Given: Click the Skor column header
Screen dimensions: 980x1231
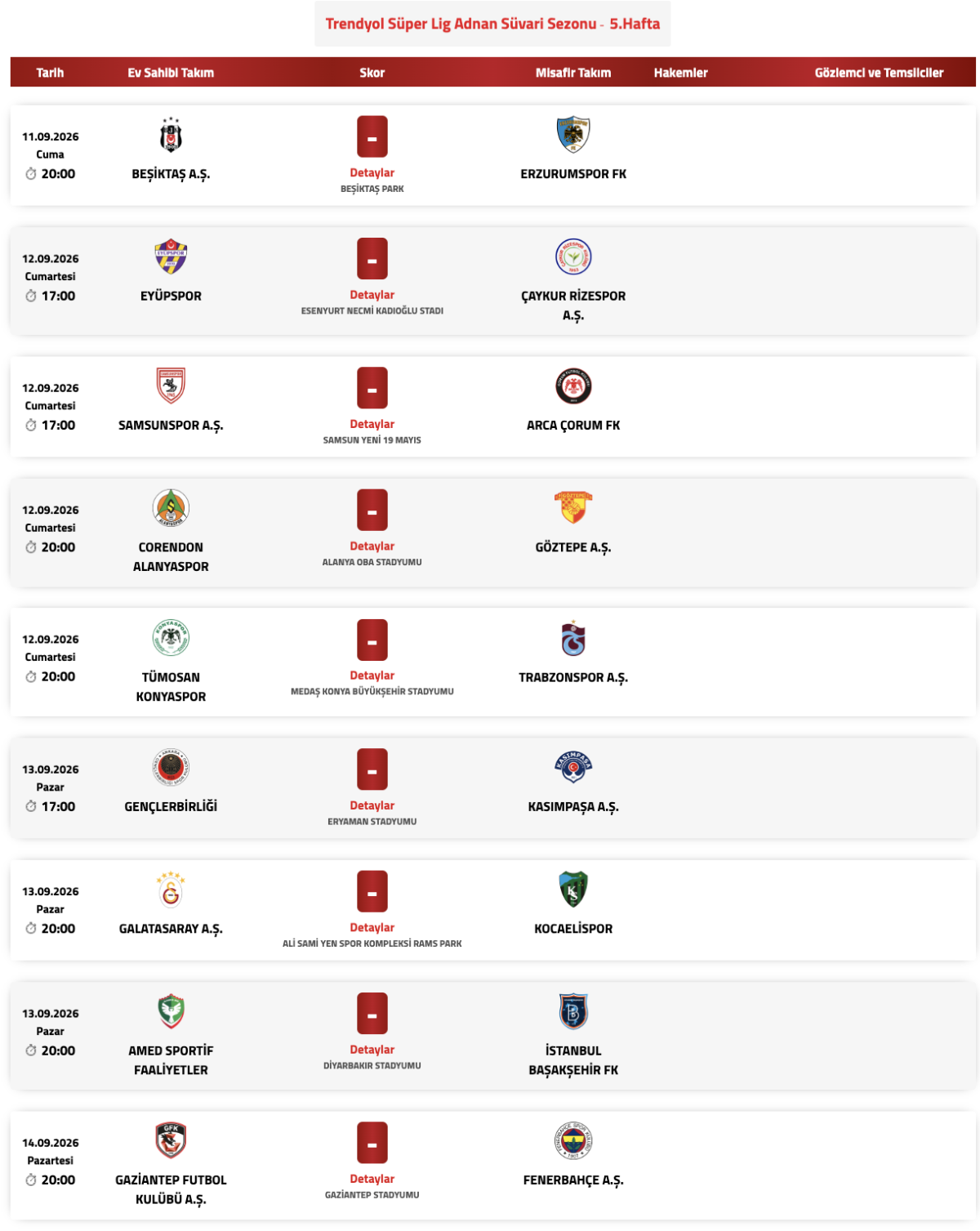Looking at the screenshot, I should (372, 73).
